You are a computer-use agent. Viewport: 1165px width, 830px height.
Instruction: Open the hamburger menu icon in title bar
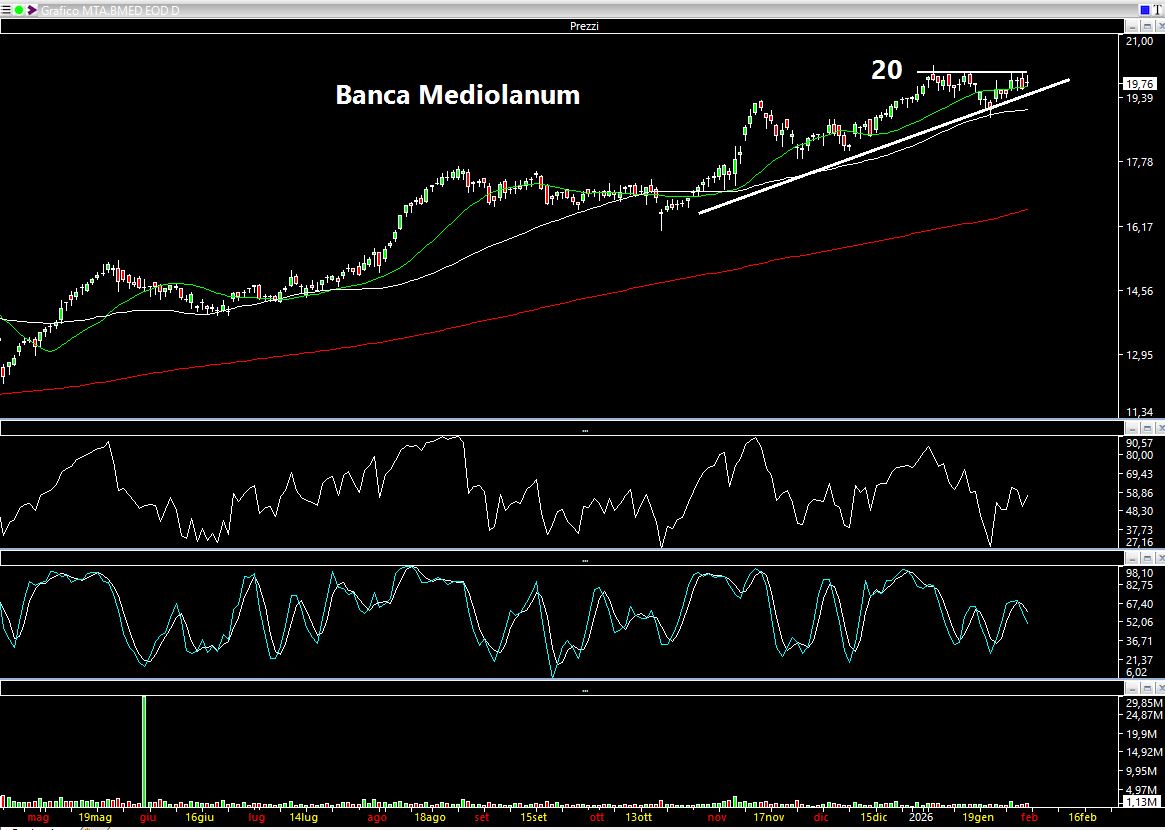6,10
